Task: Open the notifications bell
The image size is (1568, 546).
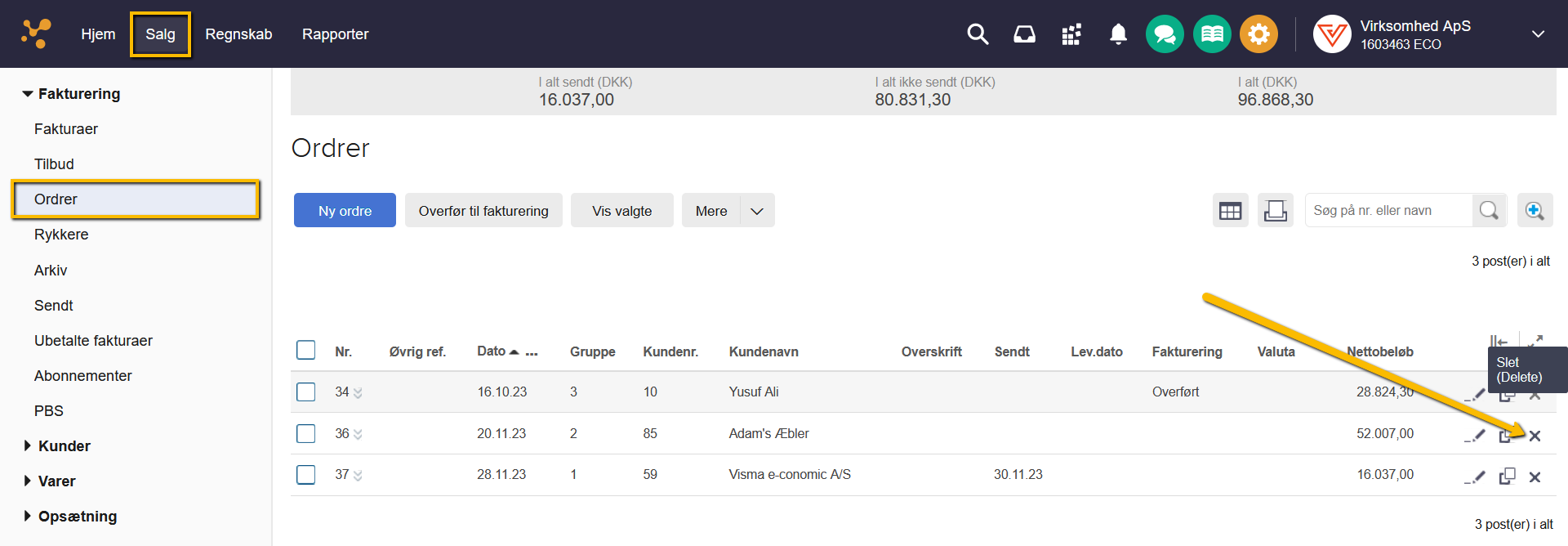Action: click(x=1118, y=34)
